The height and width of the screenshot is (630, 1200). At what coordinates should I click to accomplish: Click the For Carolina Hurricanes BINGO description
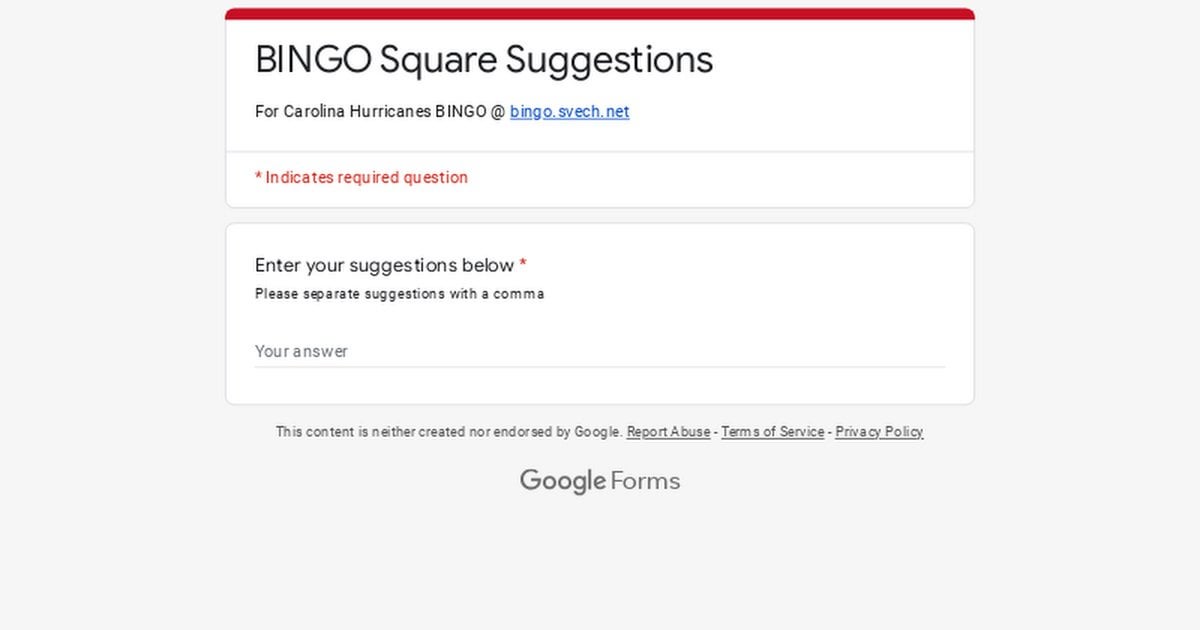pos(380,111)
